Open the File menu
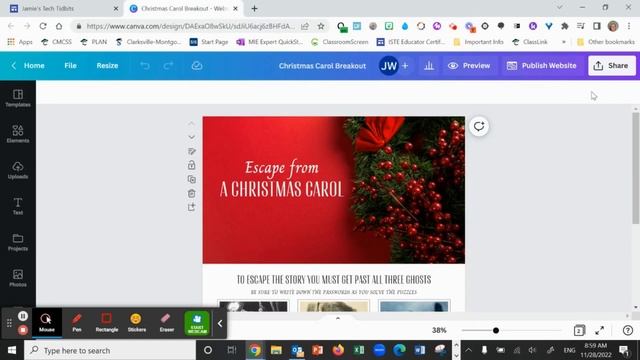This screenshot has width=640, height=360. point(70,66)
